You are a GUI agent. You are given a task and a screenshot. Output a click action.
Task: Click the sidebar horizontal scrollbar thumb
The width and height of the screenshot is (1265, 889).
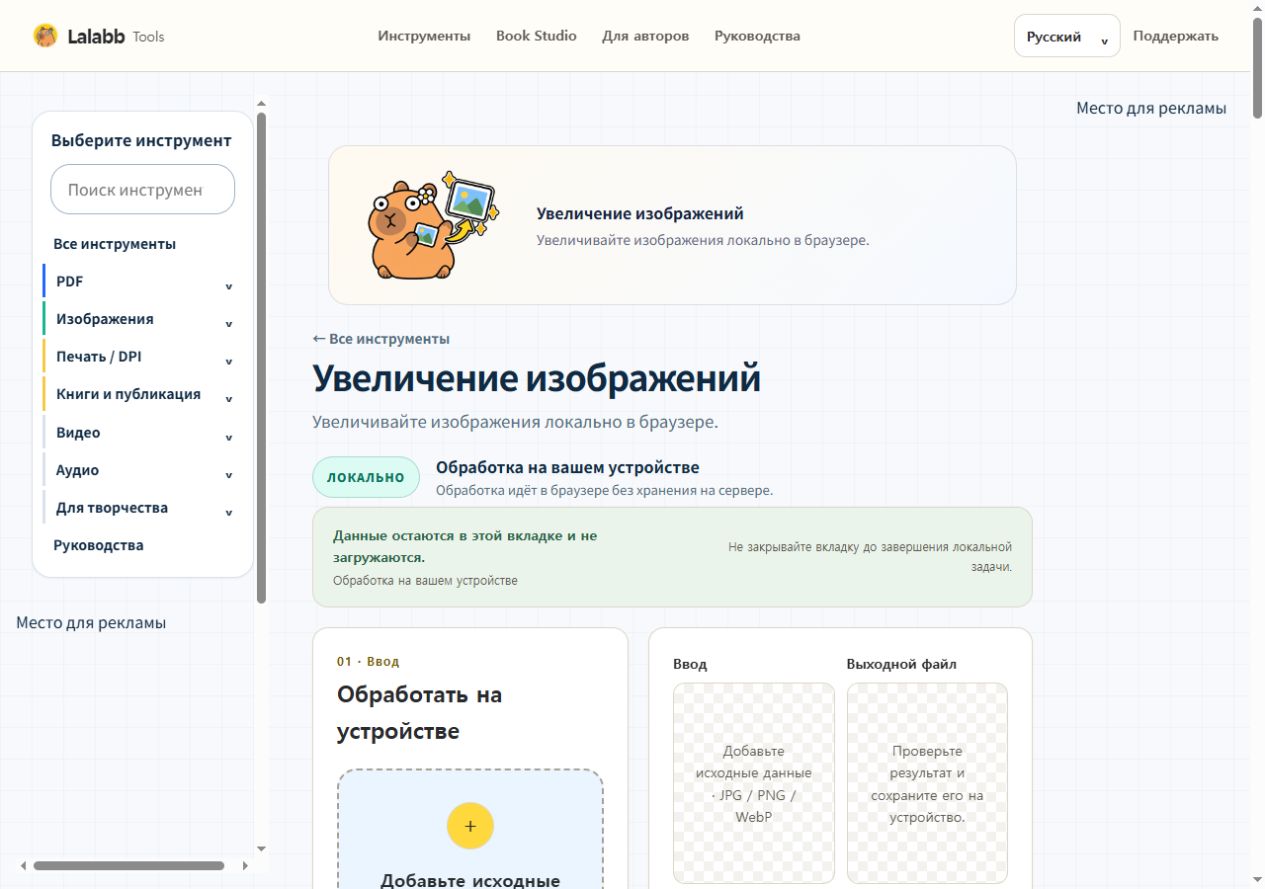(x=128, y=866)
